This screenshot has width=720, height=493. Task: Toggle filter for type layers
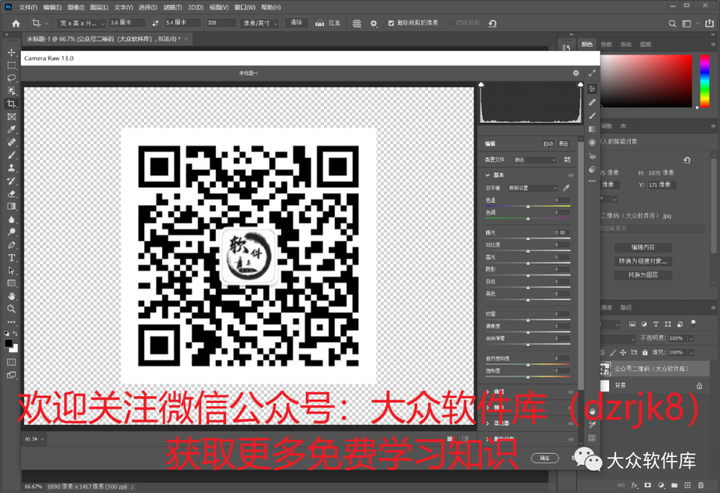coord(656,324)
